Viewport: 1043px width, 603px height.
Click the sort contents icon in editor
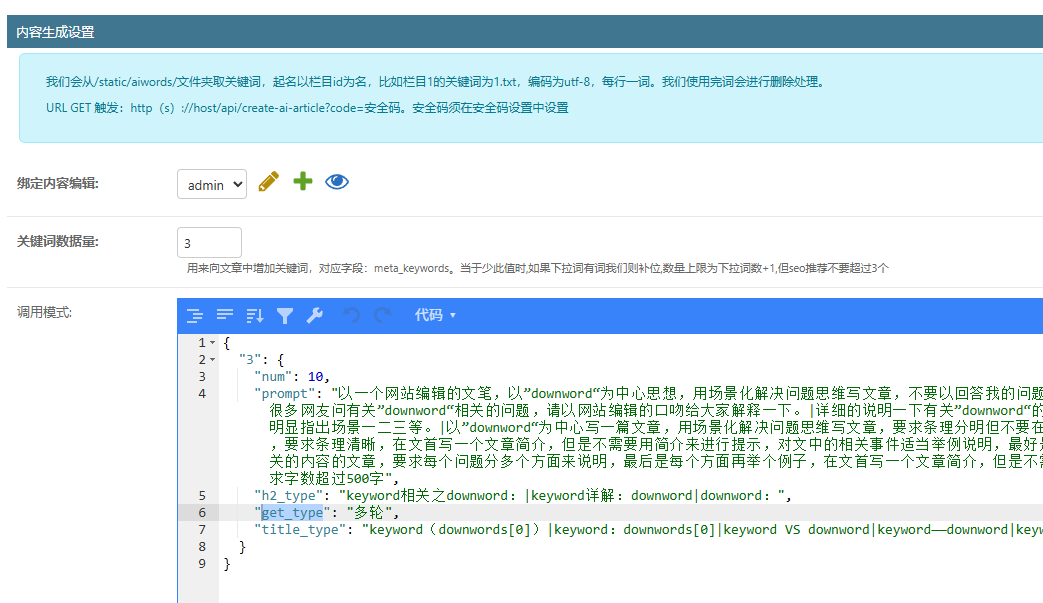click(x=255, y=315)
